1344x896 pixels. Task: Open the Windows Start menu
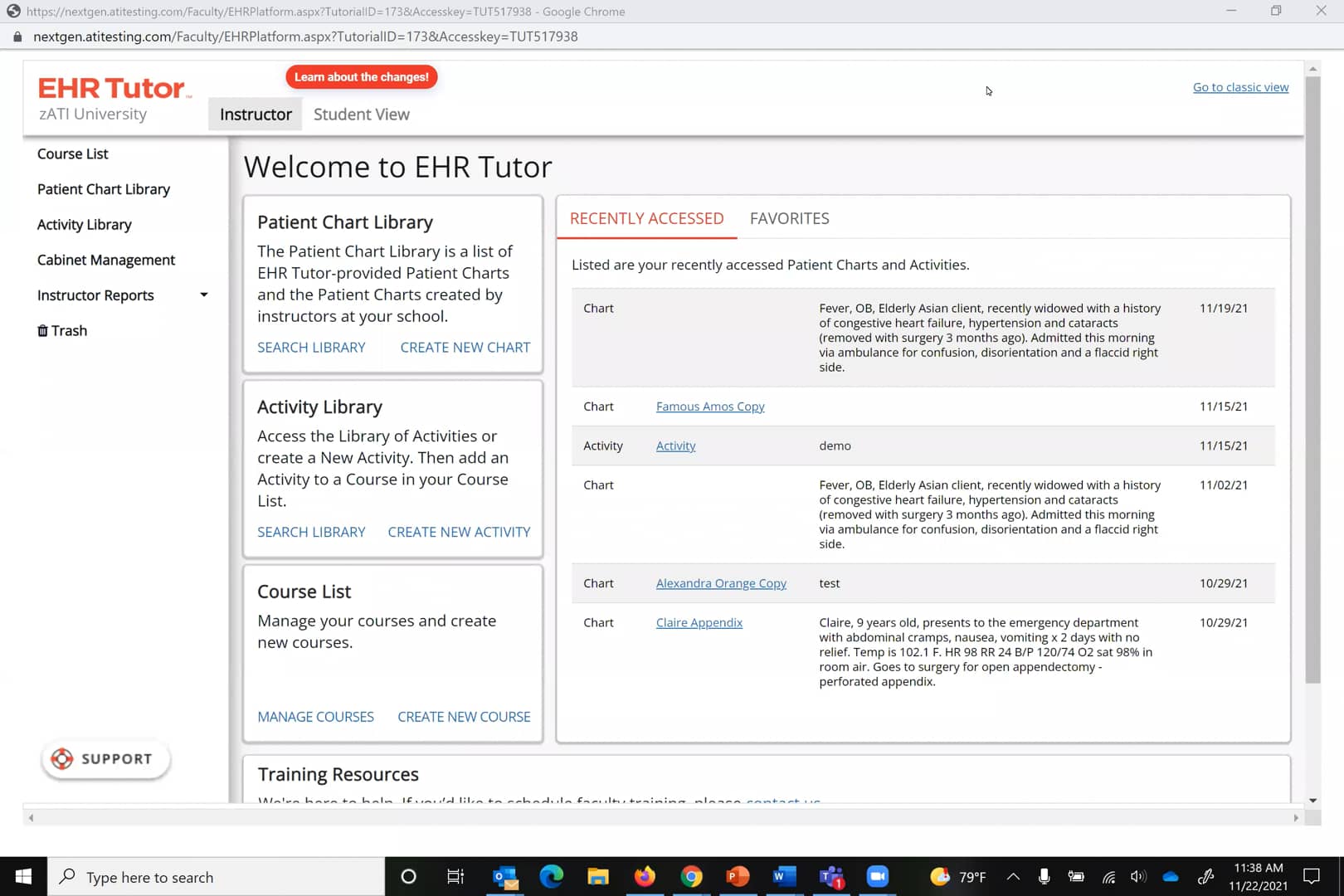pos(22,876)
